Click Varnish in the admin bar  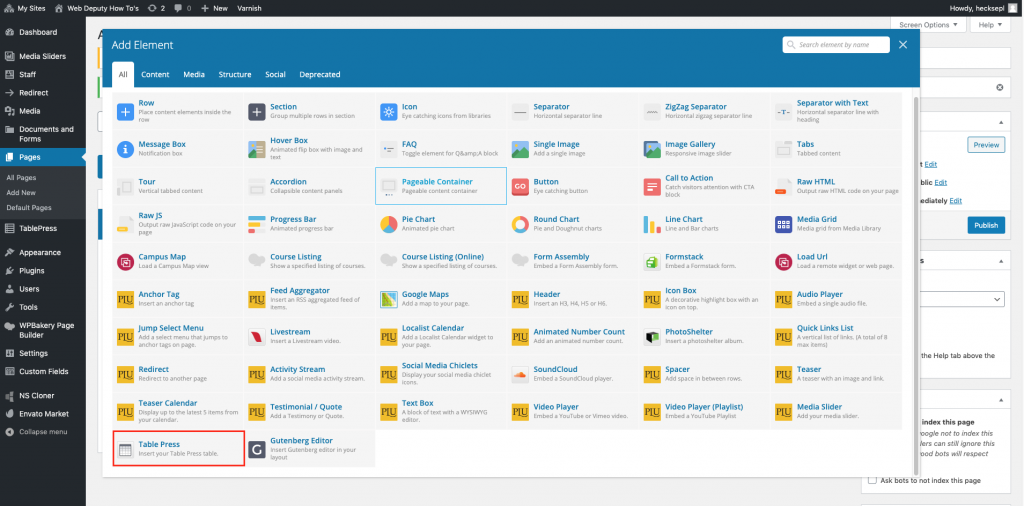click(x=248, y=8)
